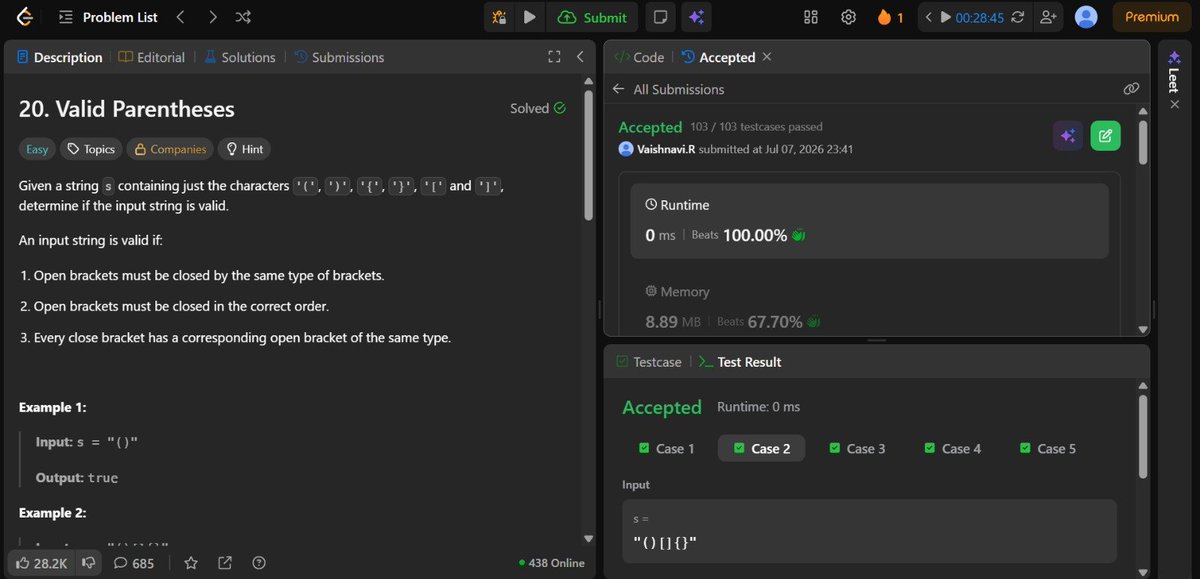Switch to the Testcase tab
Image resolution: width=1200 pixels, height=579 pixels.
pyautogui.click(x=648, y=362)
